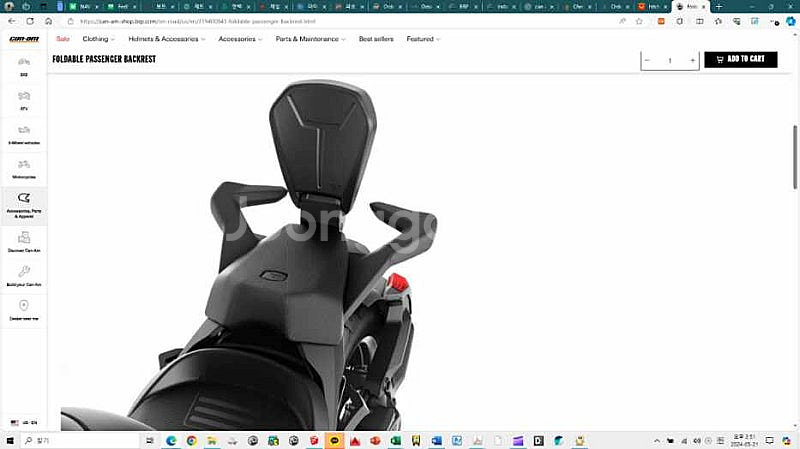
Task: Open Dealer near me locator icon
Action: click(24, 306)
